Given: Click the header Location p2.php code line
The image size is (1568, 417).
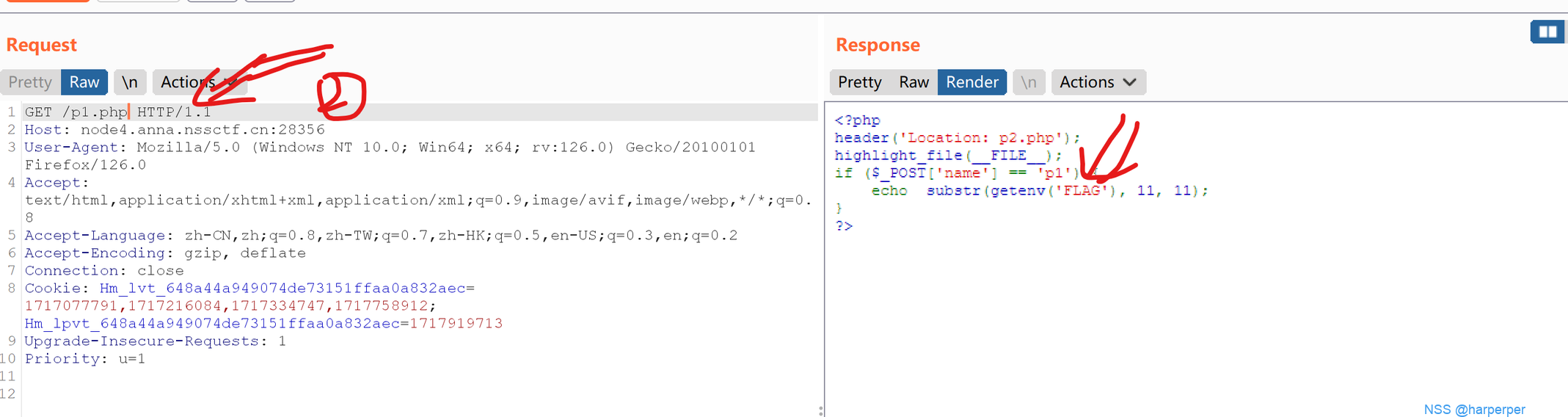Looking at the screenshot, I should coord(957,138).
